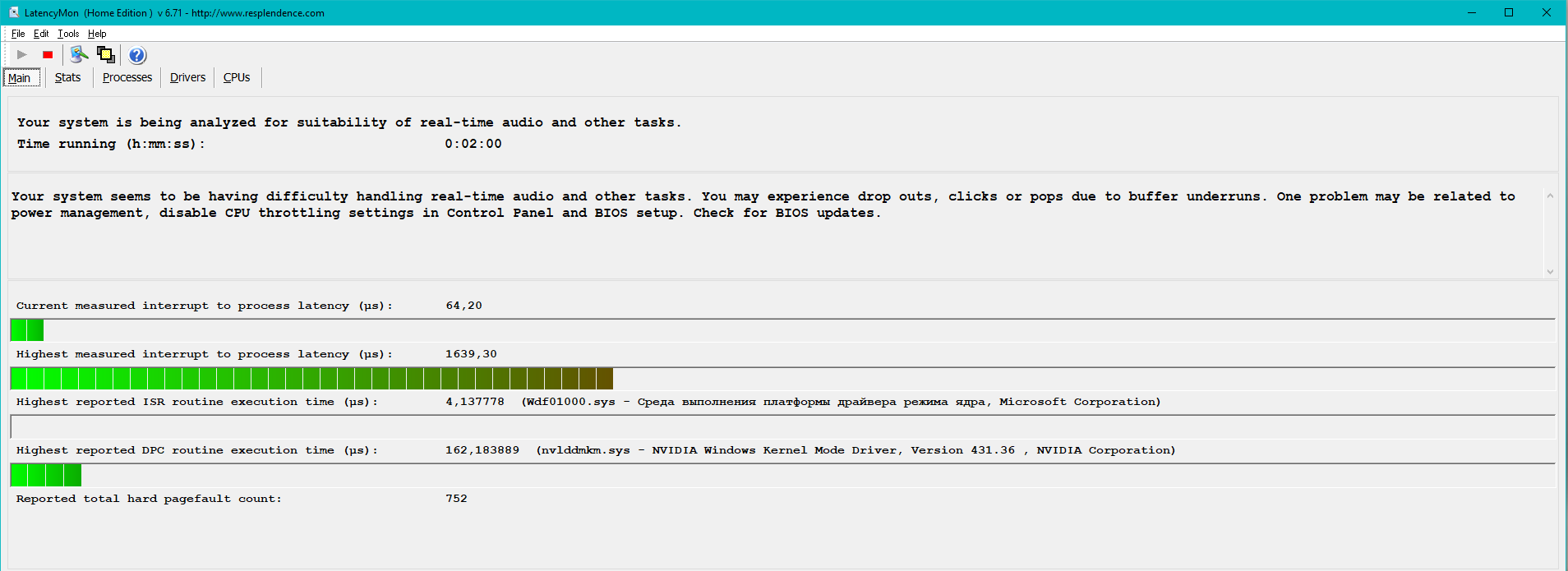Click 'Current measured interrupt to process latency' label

(x=205, y=306)
